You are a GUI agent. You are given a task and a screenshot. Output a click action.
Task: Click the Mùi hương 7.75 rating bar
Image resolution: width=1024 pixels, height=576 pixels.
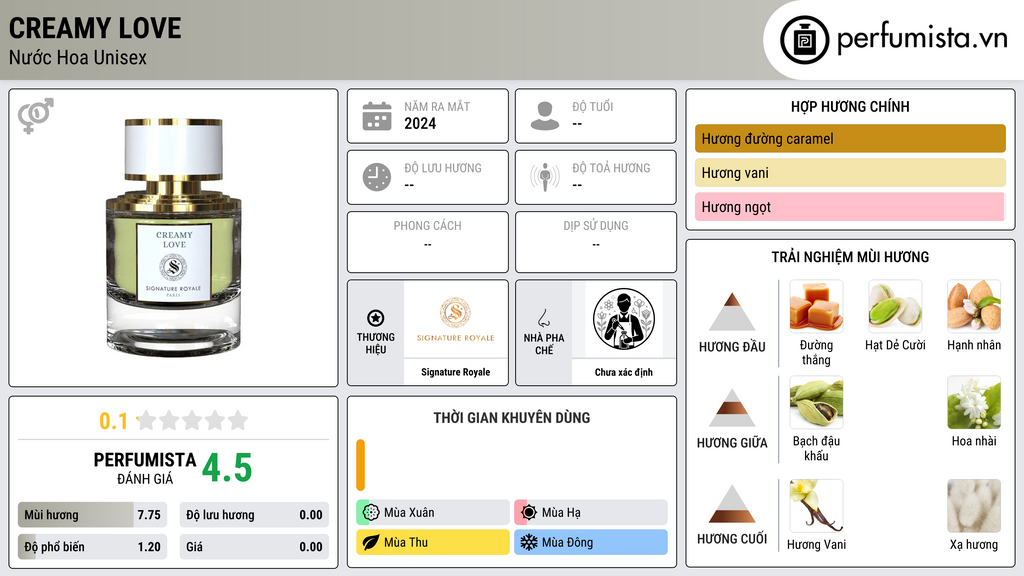[93, 515]
